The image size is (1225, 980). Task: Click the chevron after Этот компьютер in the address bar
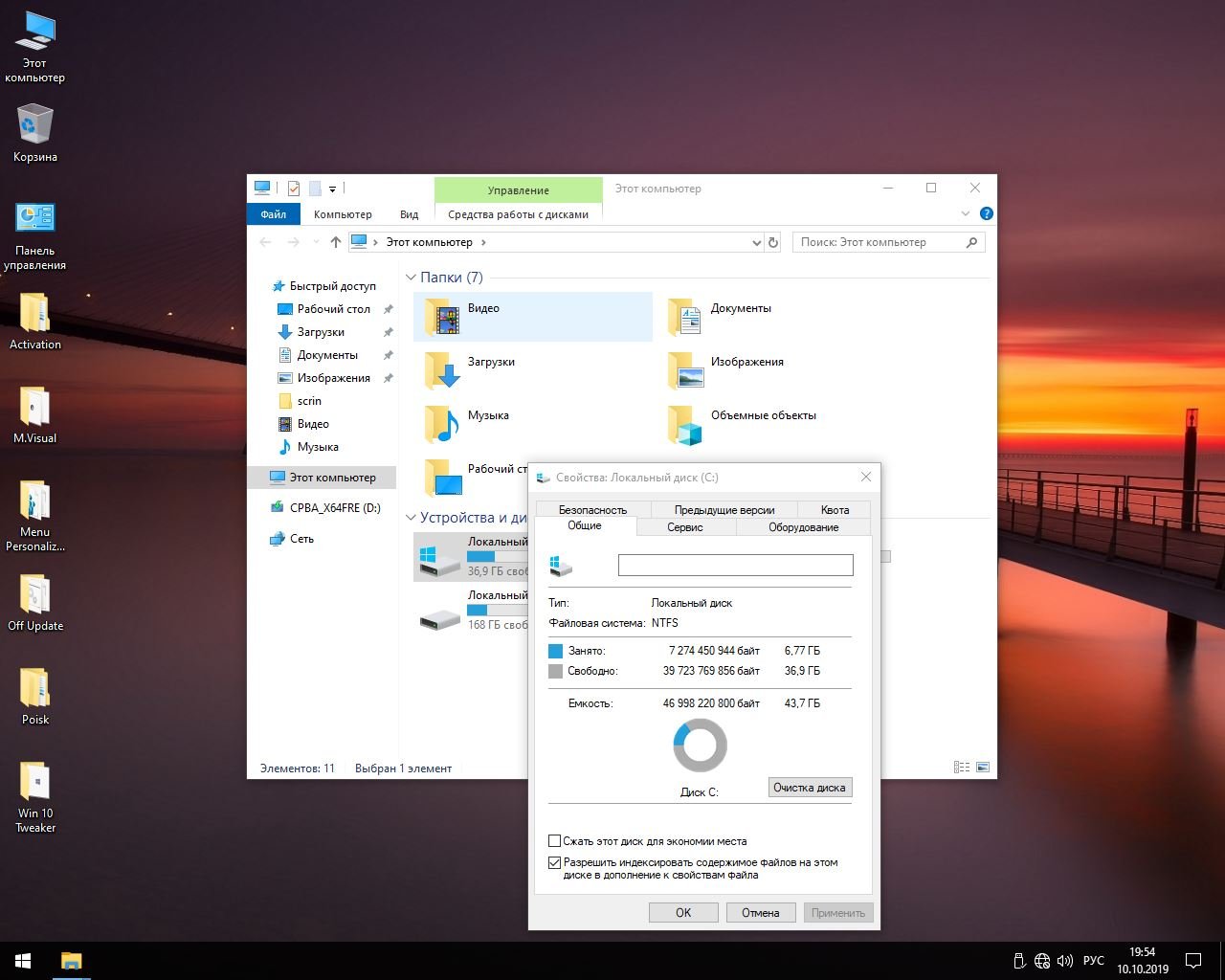(x=483, y=242)
